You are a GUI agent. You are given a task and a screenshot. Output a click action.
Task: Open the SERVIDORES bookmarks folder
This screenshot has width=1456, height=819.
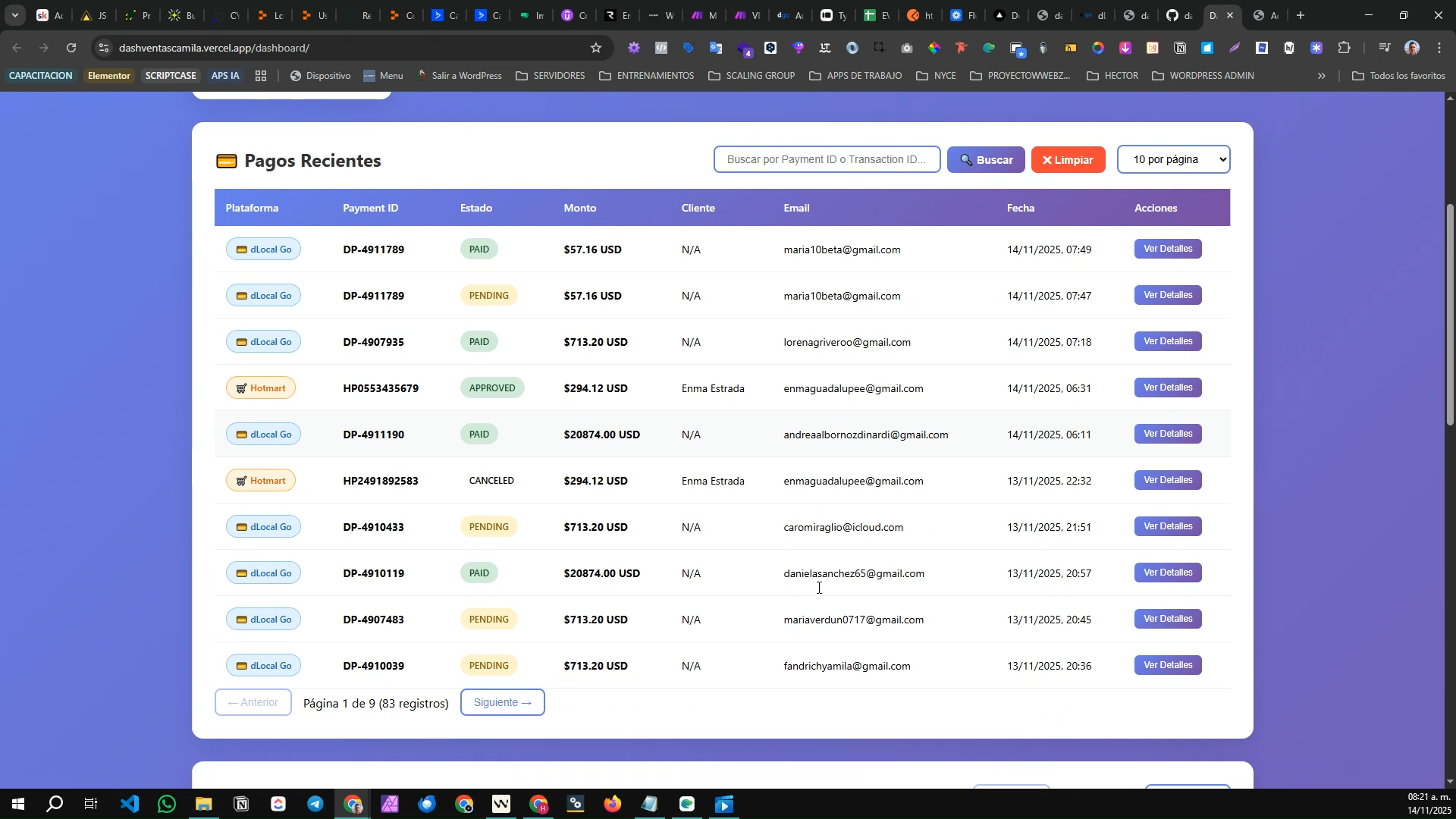point(551,76)
